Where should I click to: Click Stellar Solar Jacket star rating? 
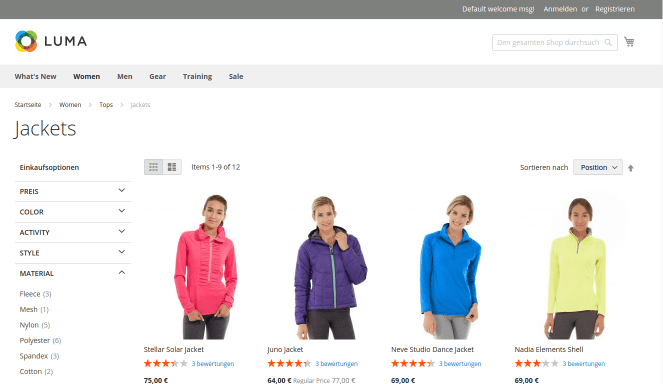coord(166,363)
